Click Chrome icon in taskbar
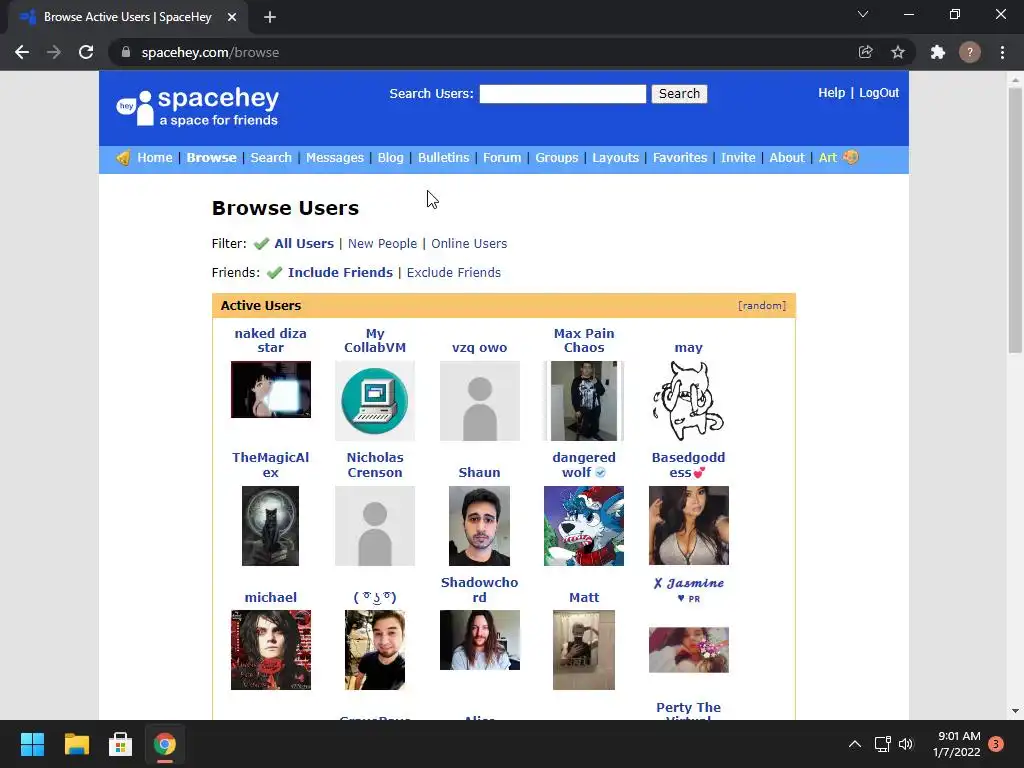This screenshot has height=768, width=1024. tap(165, 744)
